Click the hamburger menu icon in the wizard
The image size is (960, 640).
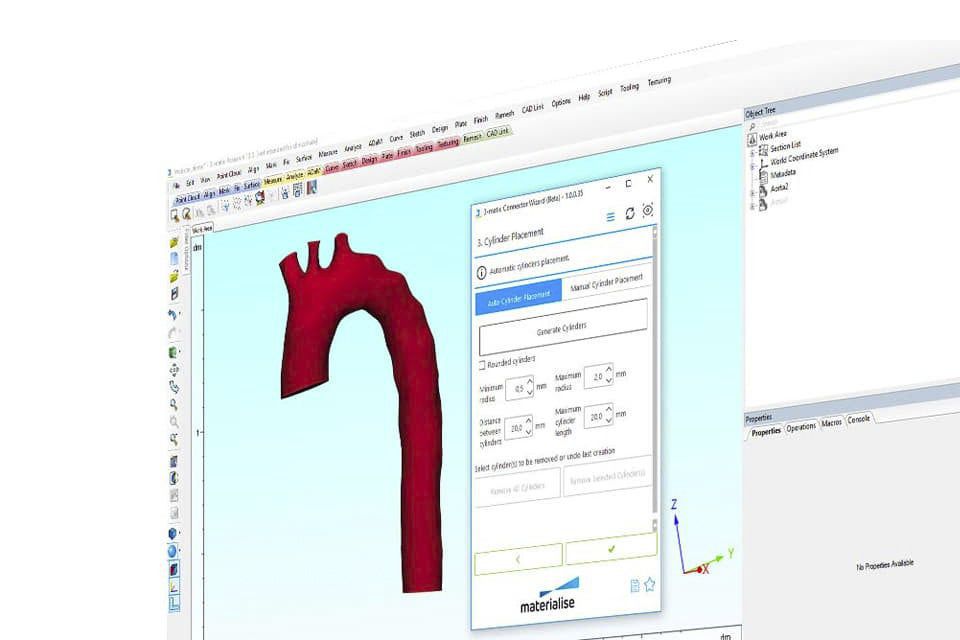[611, 216]
